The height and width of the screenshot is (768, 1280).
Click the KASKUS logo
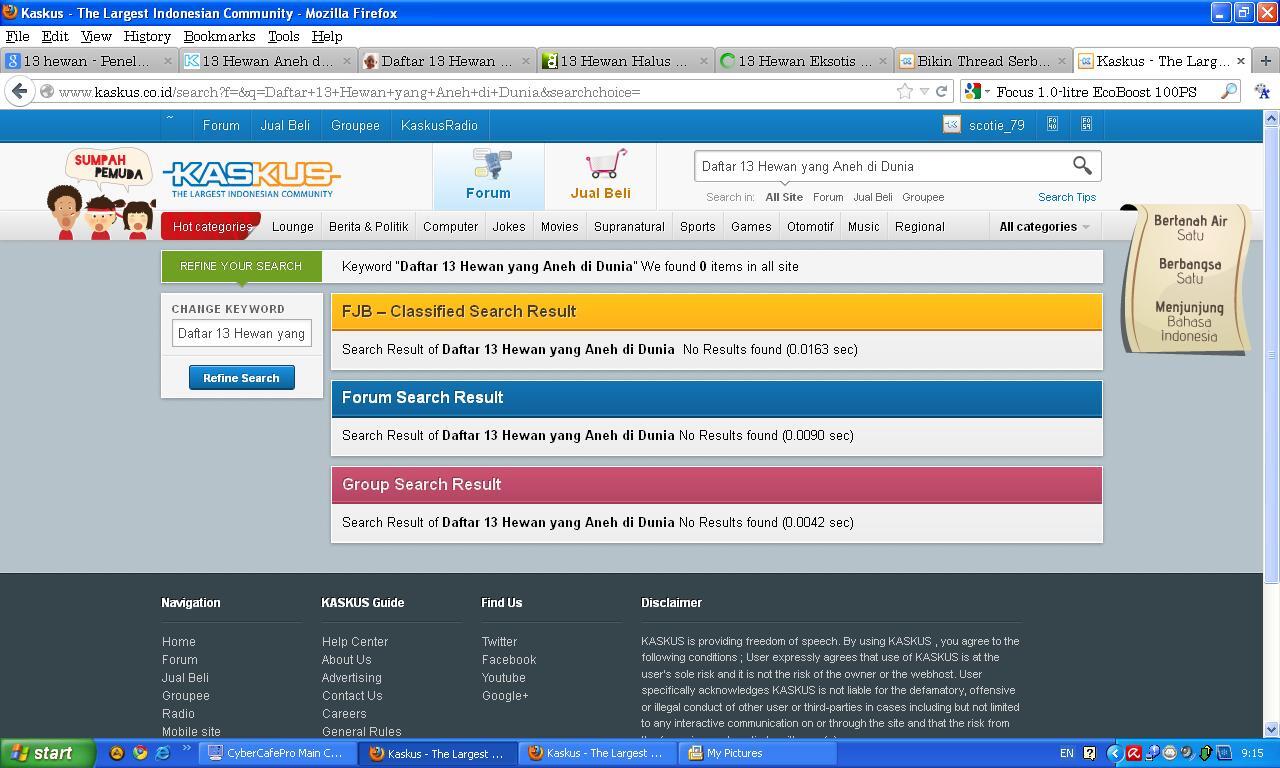pos(251,179)
